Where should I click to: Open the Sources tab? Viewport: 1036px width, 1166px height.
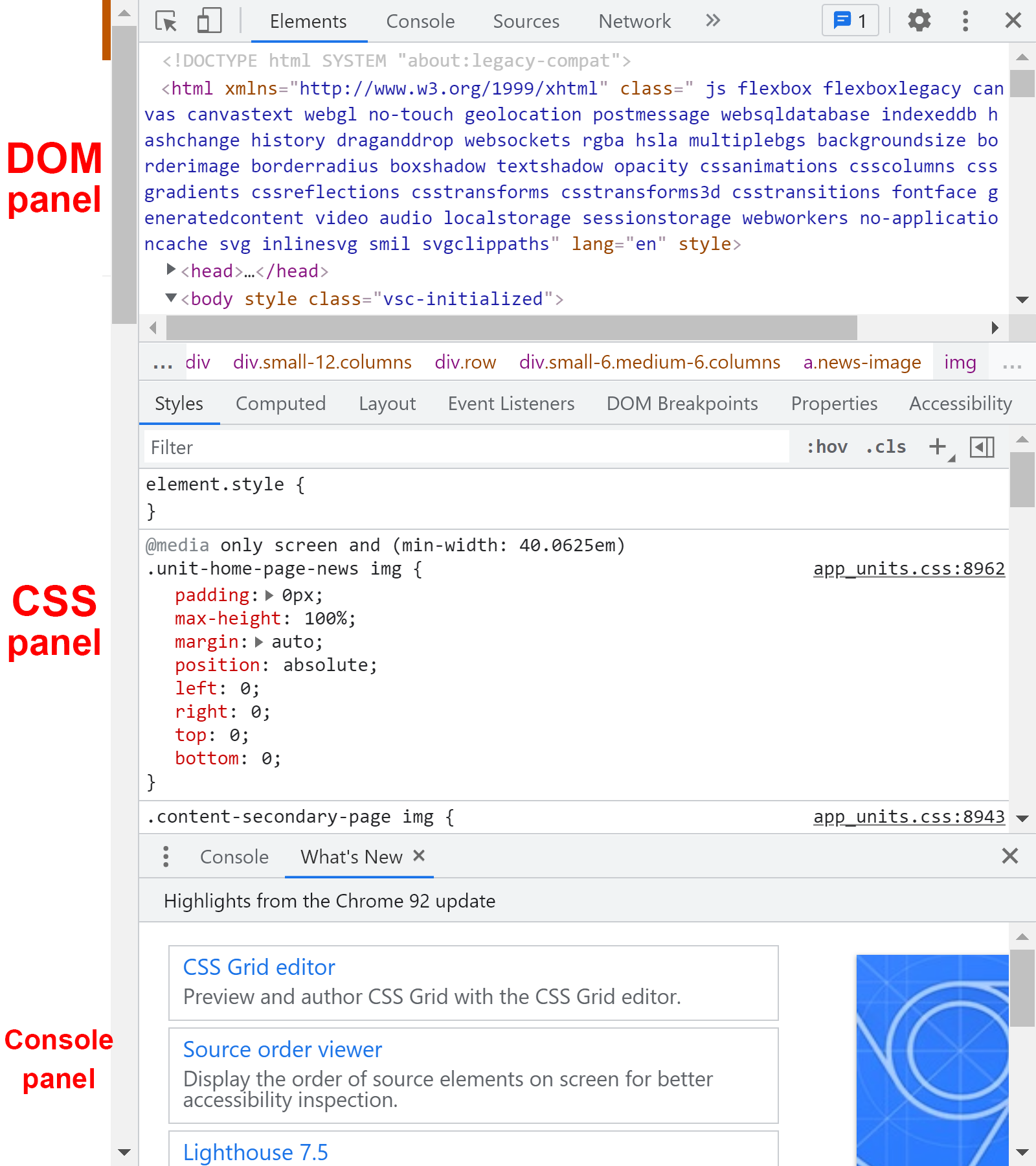click(x=526, y=21)
